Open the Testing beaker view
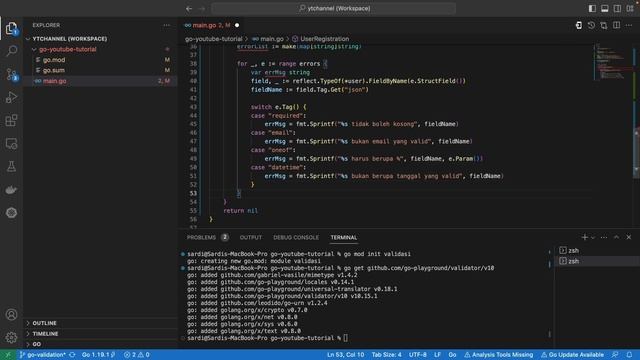Viewport: 640px width, 360px height. [x=11, y=166]
